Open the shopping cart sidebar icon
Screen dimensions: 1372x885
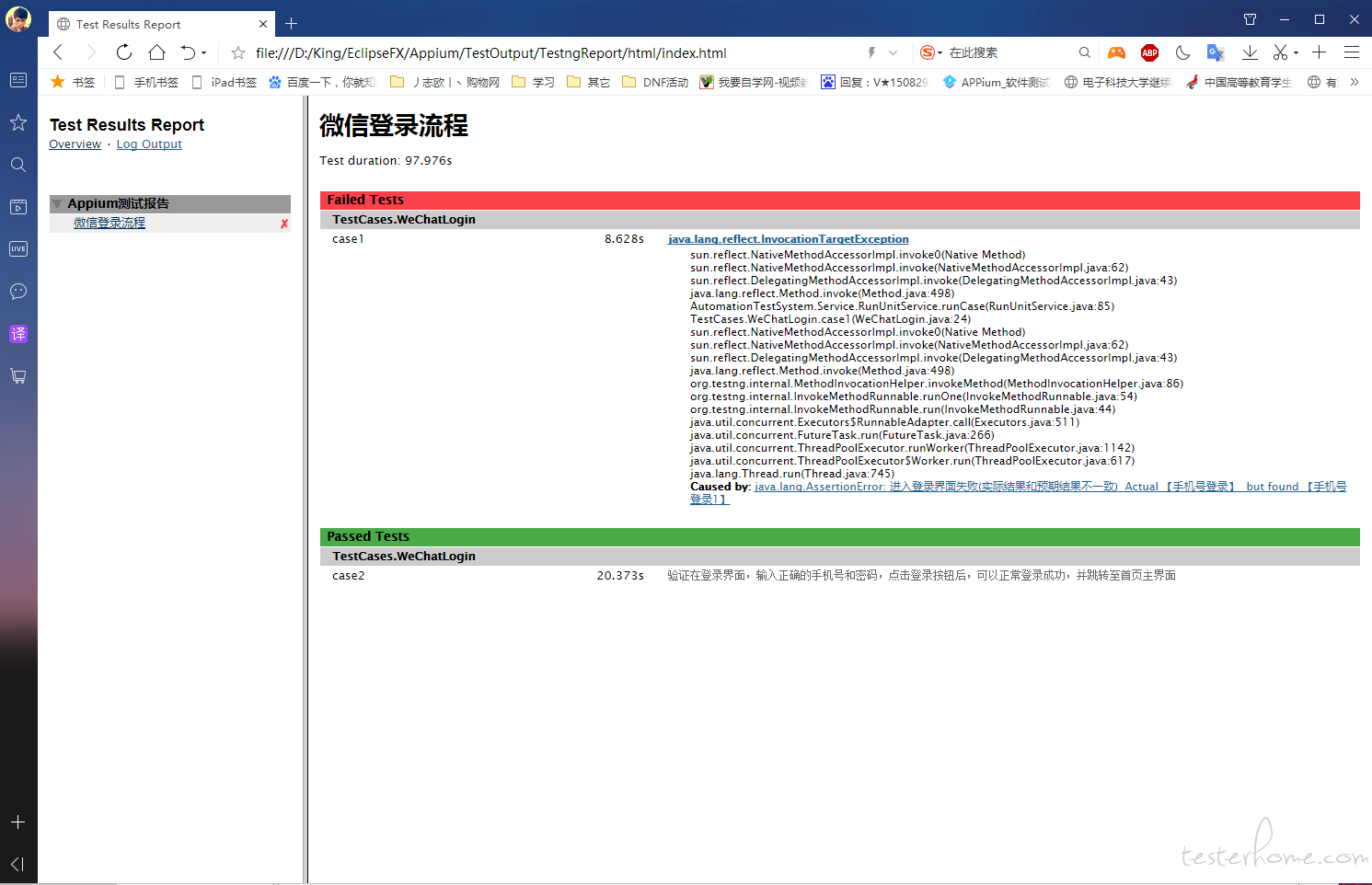pyautogui.click(x=18, y=375)
